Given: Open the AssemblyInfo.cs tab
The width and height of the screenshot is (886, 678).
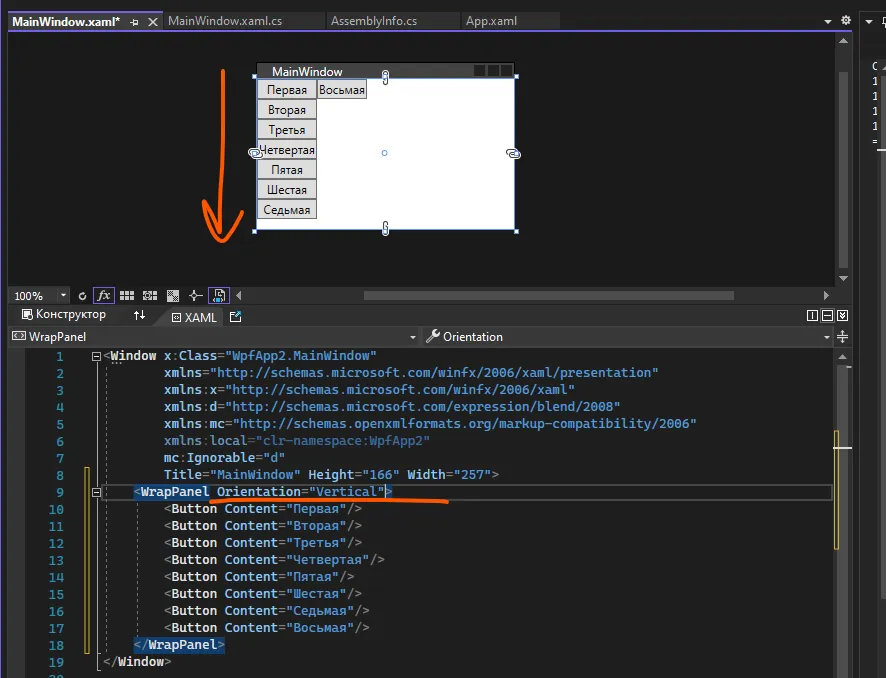Looking at the screenshot, I should click(373, 21).
